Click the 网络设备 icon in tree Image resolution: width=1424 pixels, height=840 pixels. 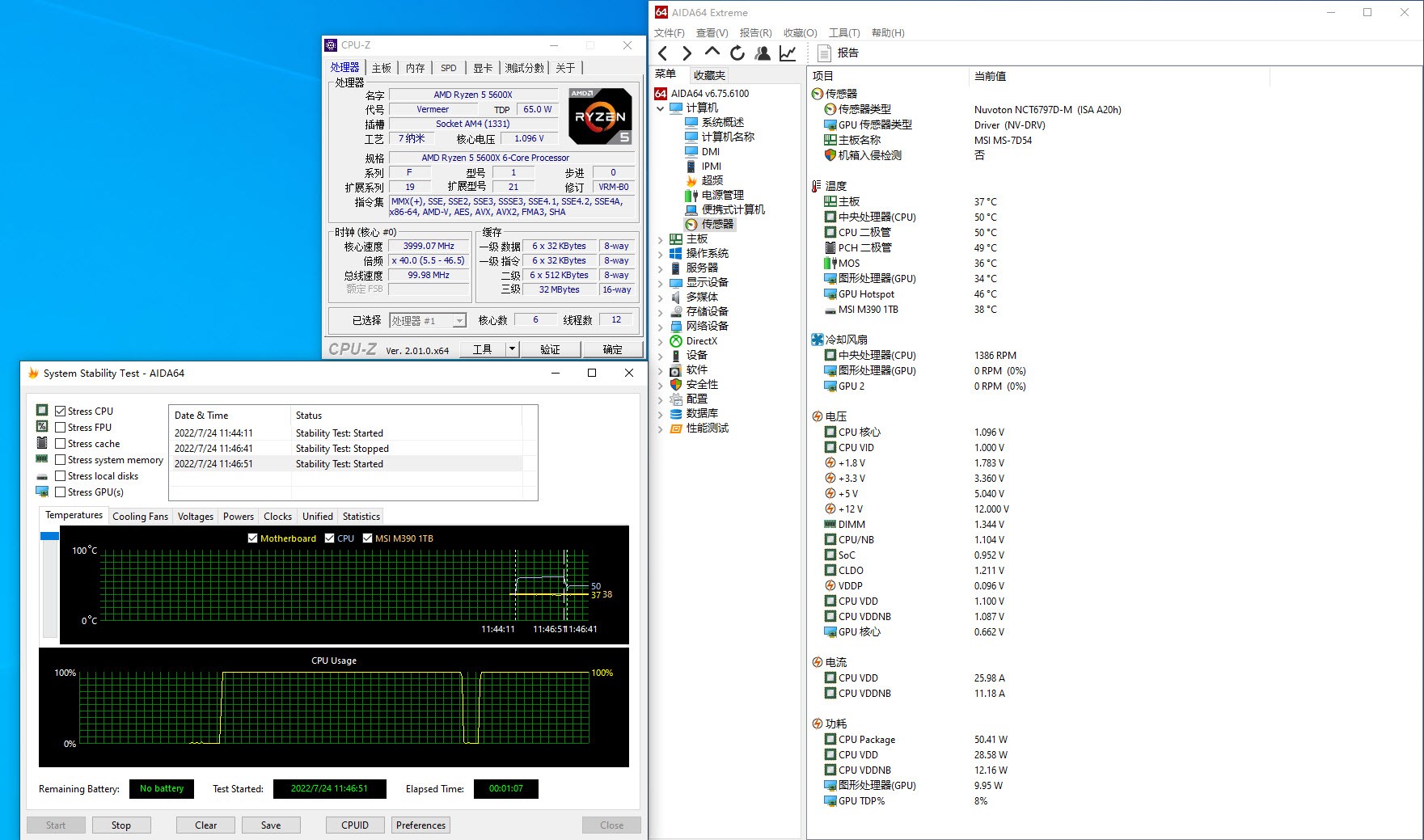point(676,327)
